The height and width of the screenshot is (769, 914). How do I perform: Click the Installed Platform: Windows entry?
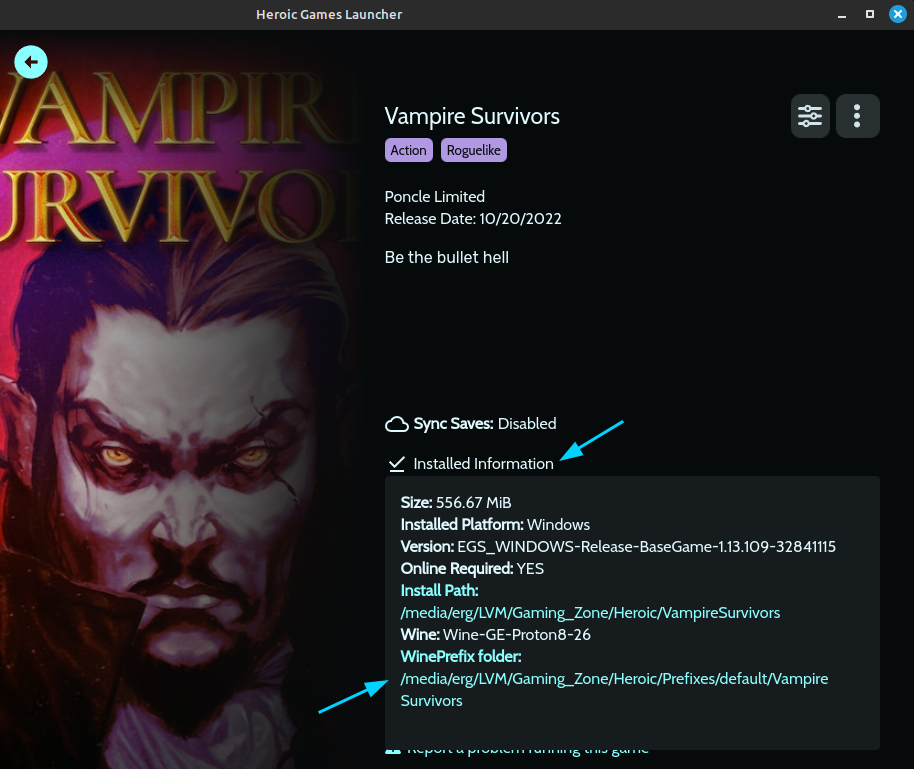[495, 525]
